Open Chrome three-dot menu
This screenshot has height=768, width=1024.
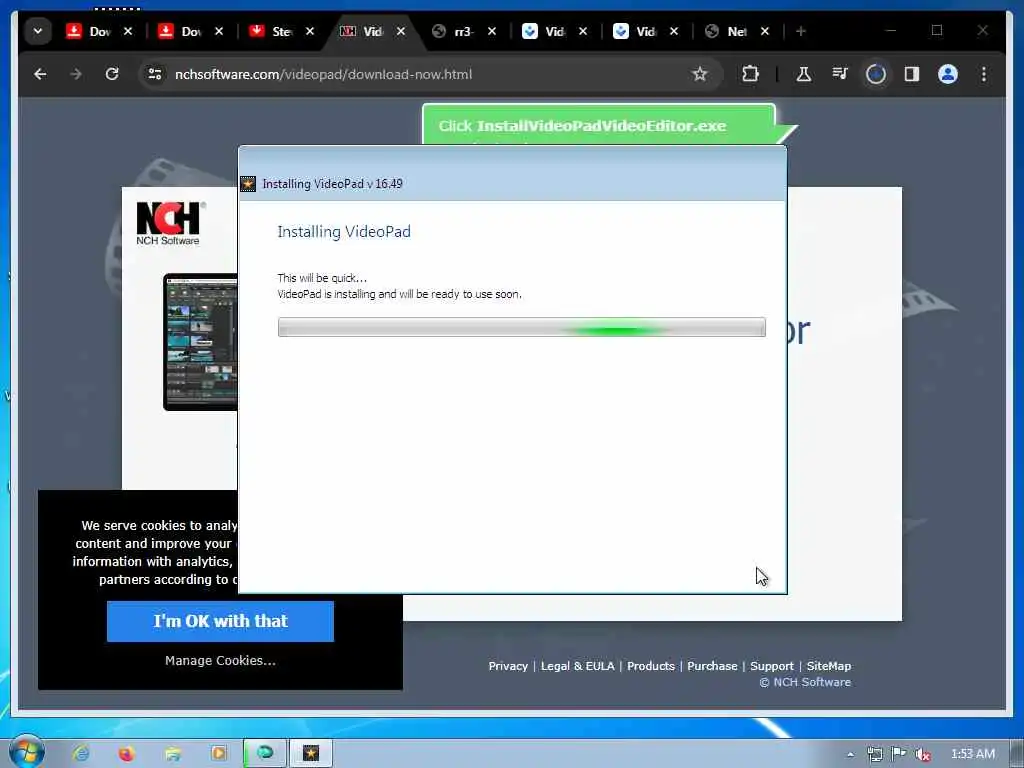(984, 74)
